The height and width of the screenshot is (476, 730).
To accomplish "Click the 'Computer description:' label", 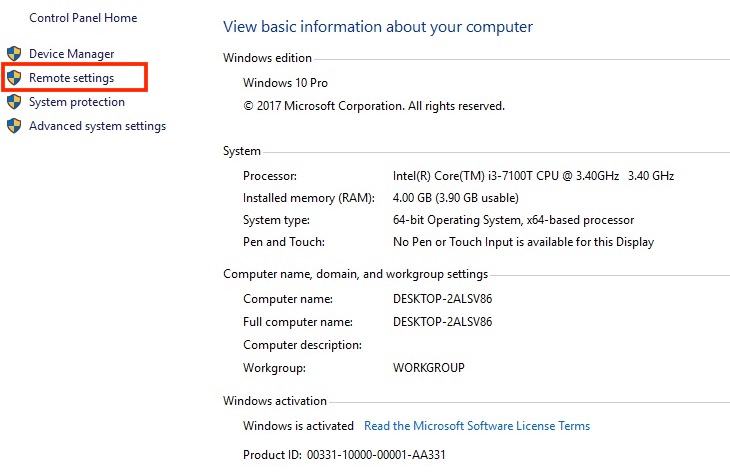I will tap(302, 345).
